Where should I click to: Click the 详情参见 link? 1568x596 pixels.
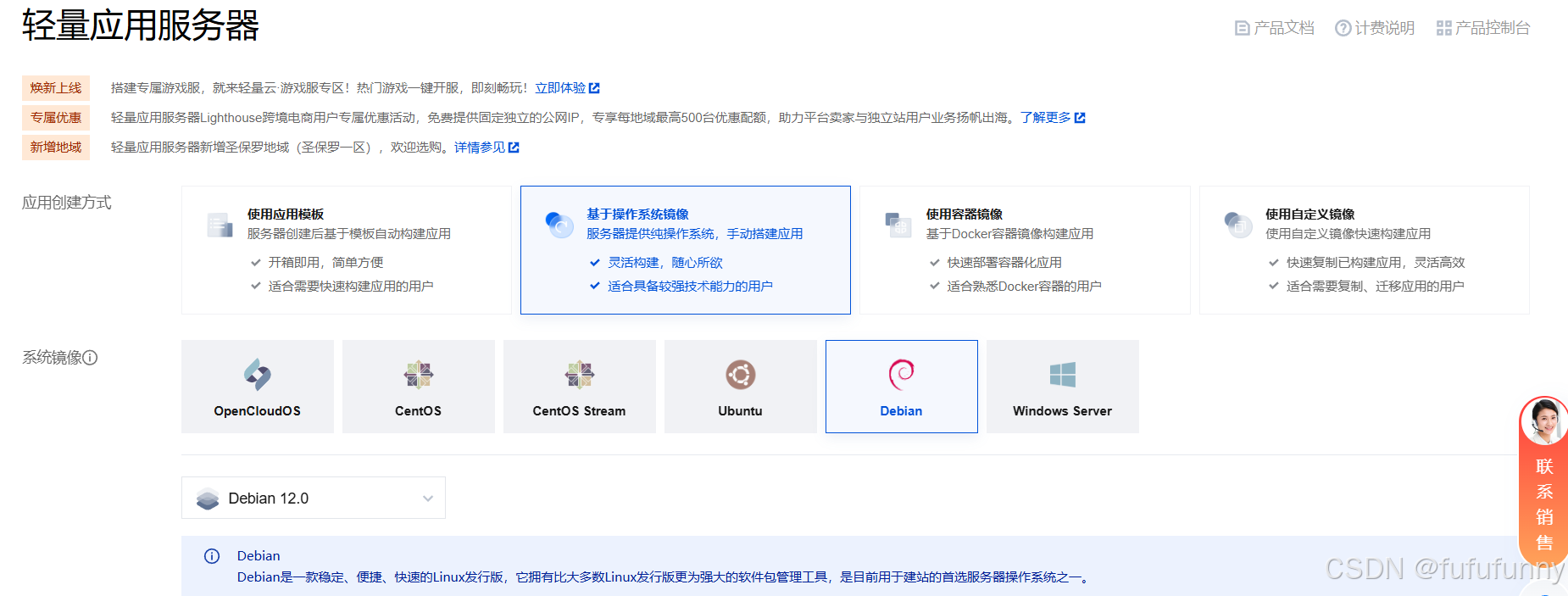[x=480, y=148]
